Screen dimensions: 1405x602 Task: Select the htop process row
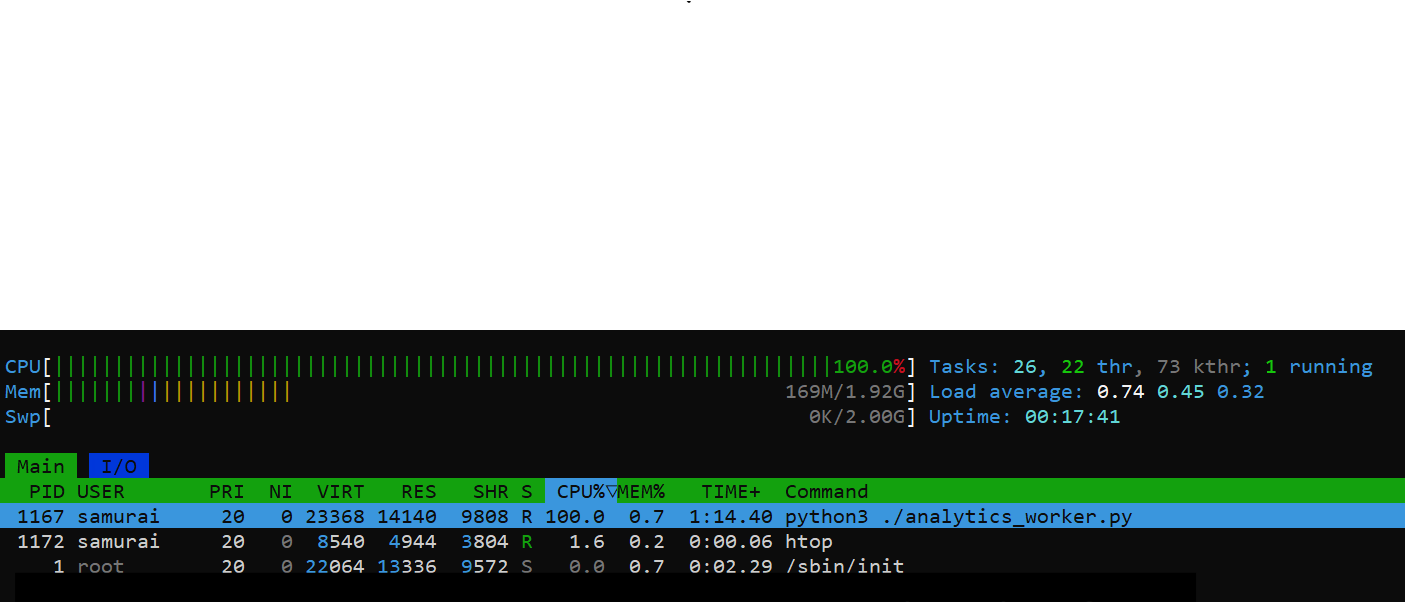pos(702,541)
